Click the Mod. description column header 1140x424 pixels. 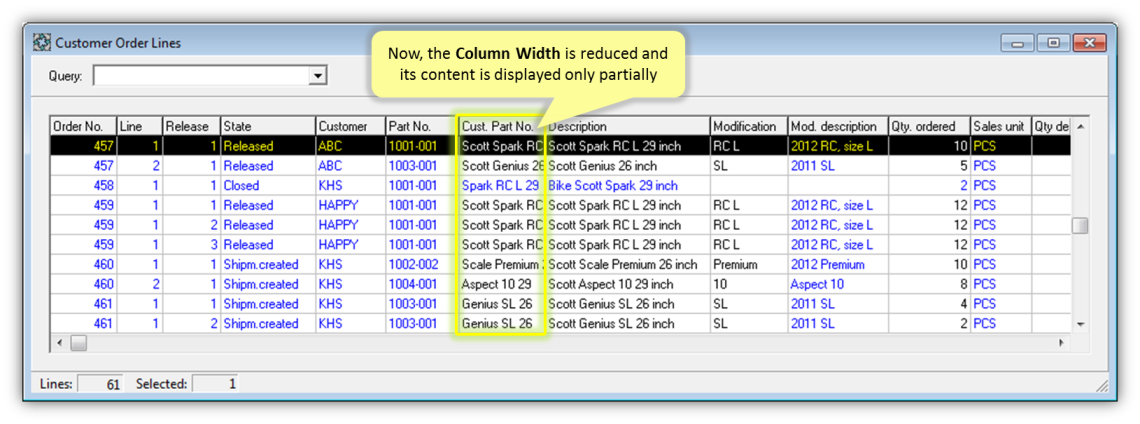click(838, 127)
